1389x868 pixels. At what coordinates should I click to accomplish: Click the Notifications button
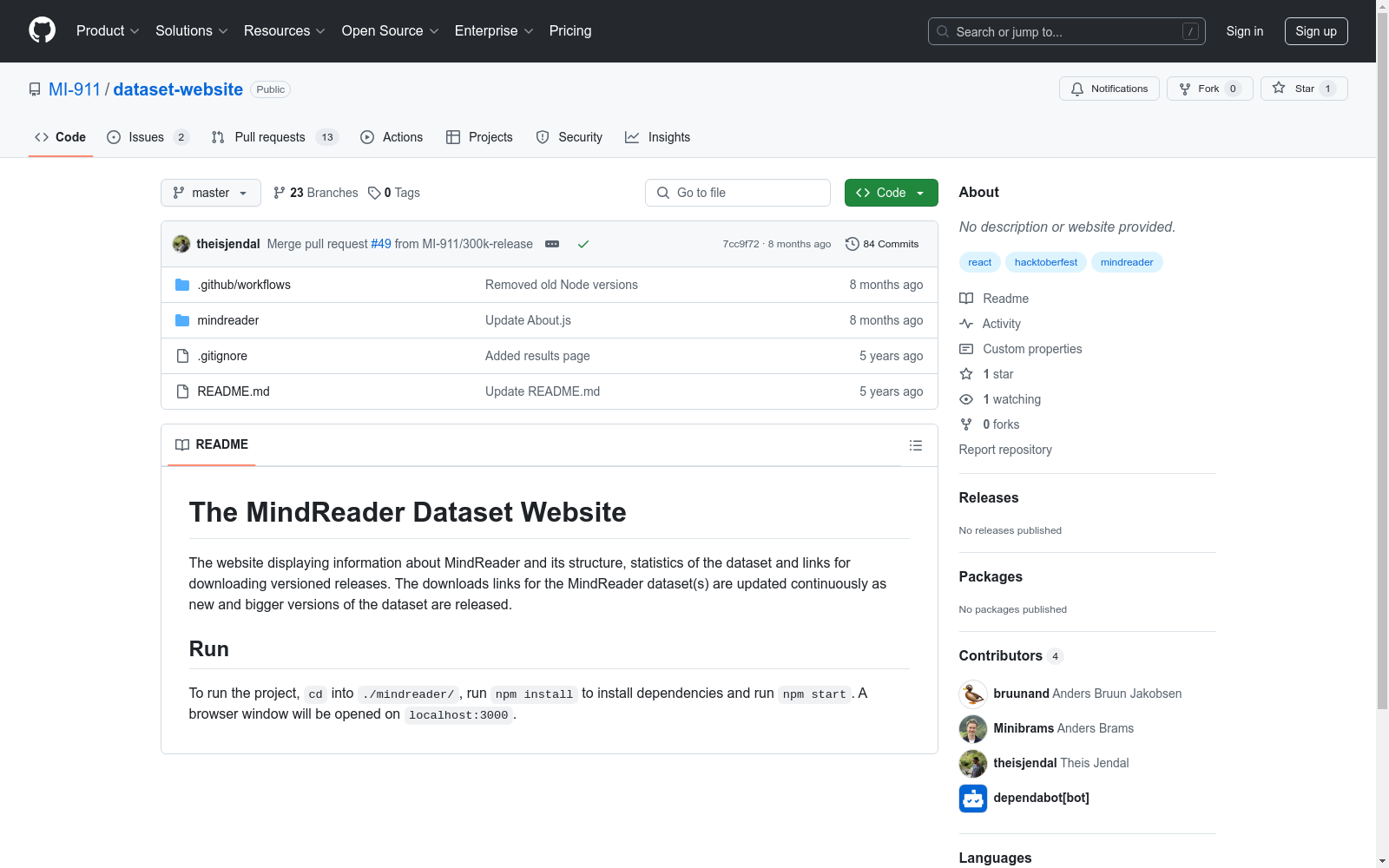1109,89
